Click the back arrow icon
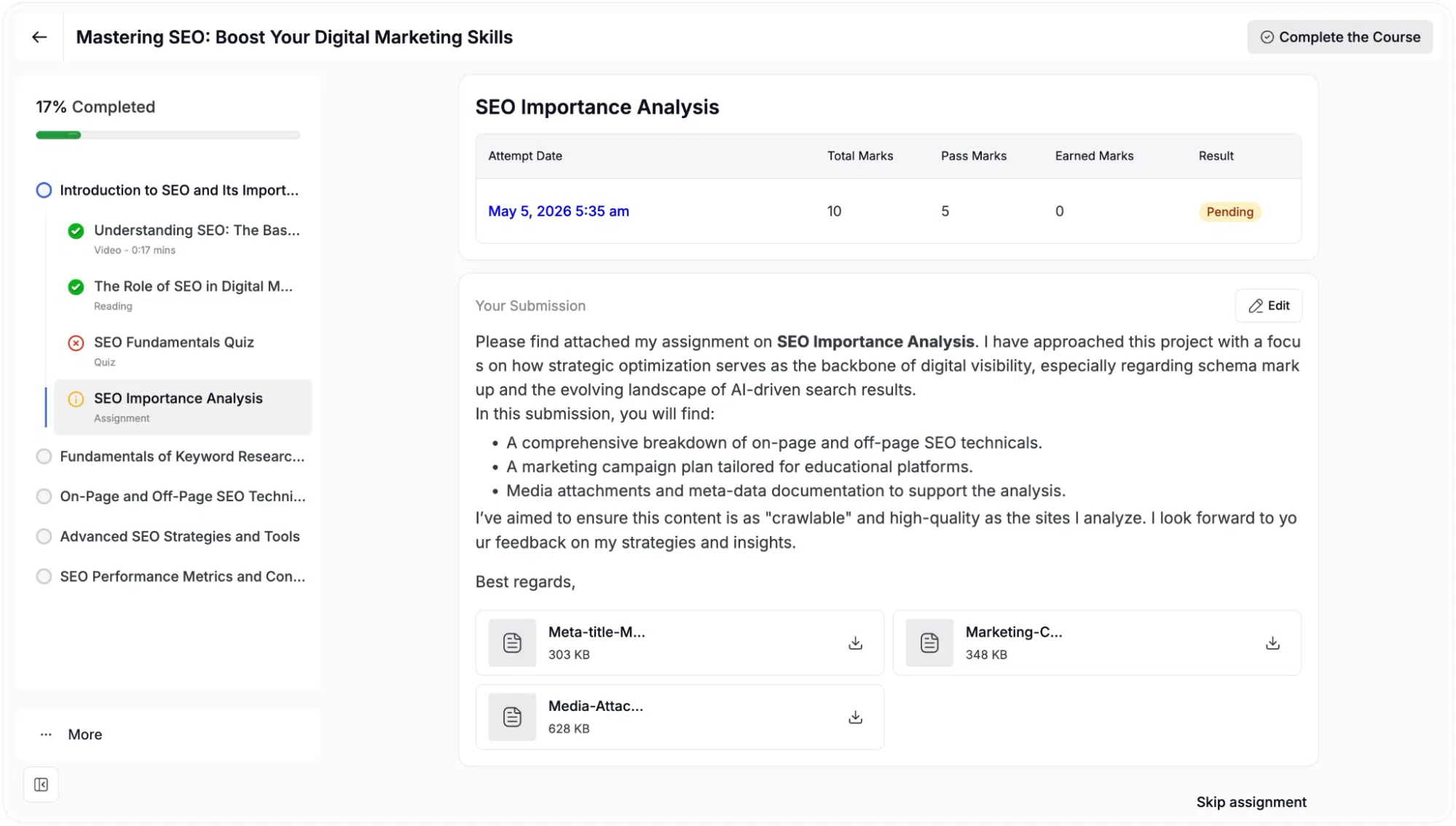1456x826 pixels. point(39,36)
